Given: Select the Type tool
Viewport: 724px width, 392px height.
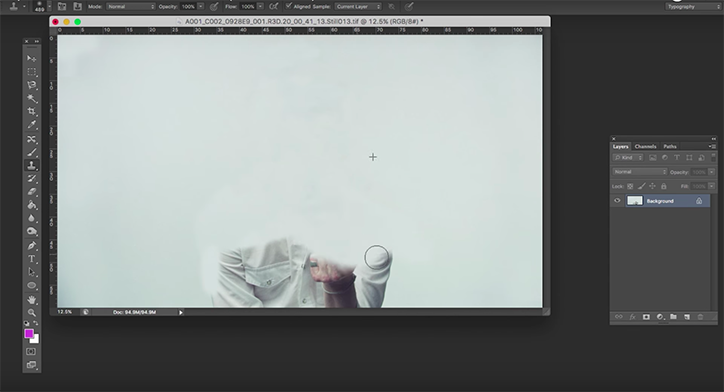Looking at the screenshot, I should point(31,259).
